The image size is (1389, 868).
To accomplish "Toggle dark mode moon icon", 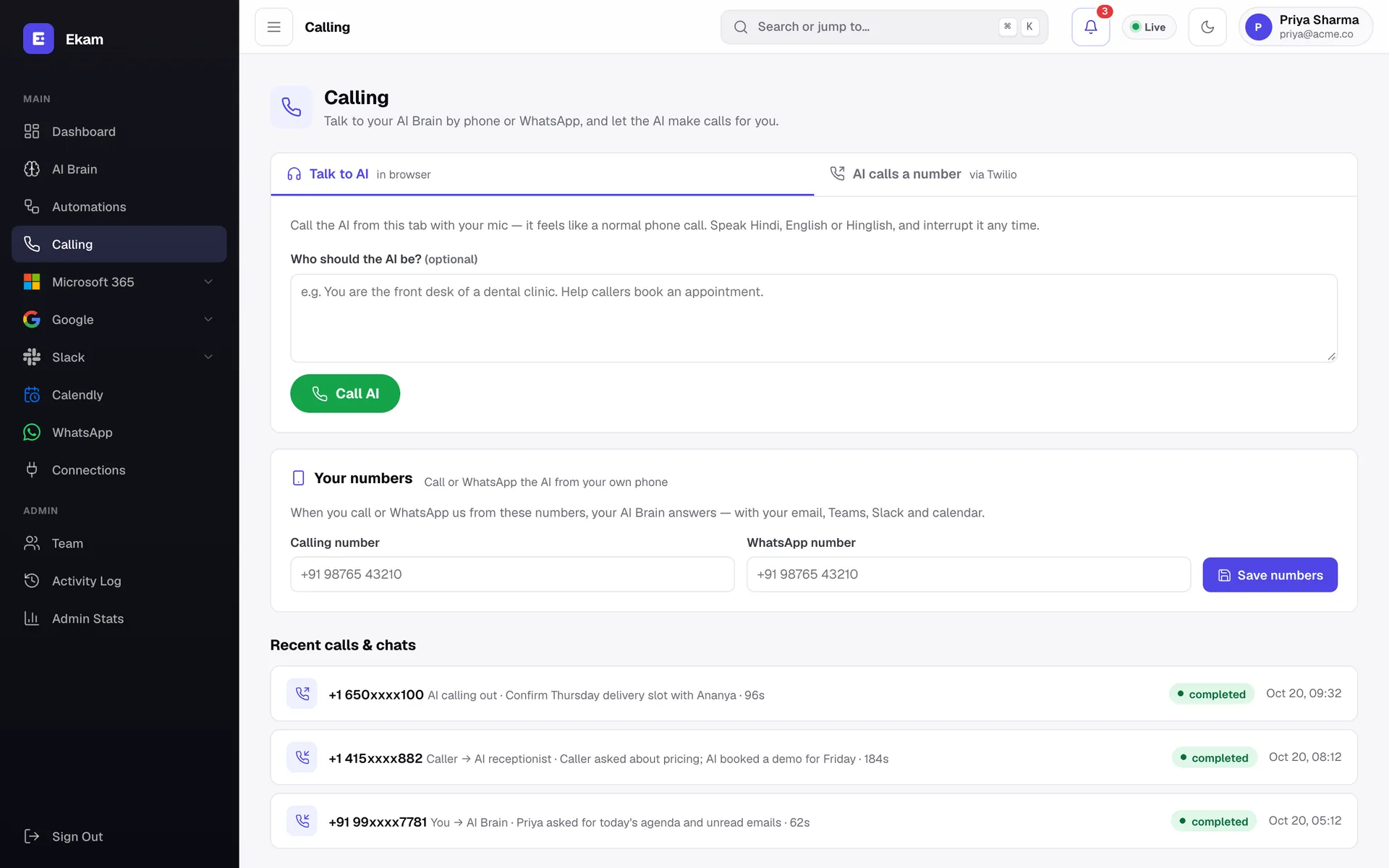I will pyautogui.click(x=1207, y=27).
